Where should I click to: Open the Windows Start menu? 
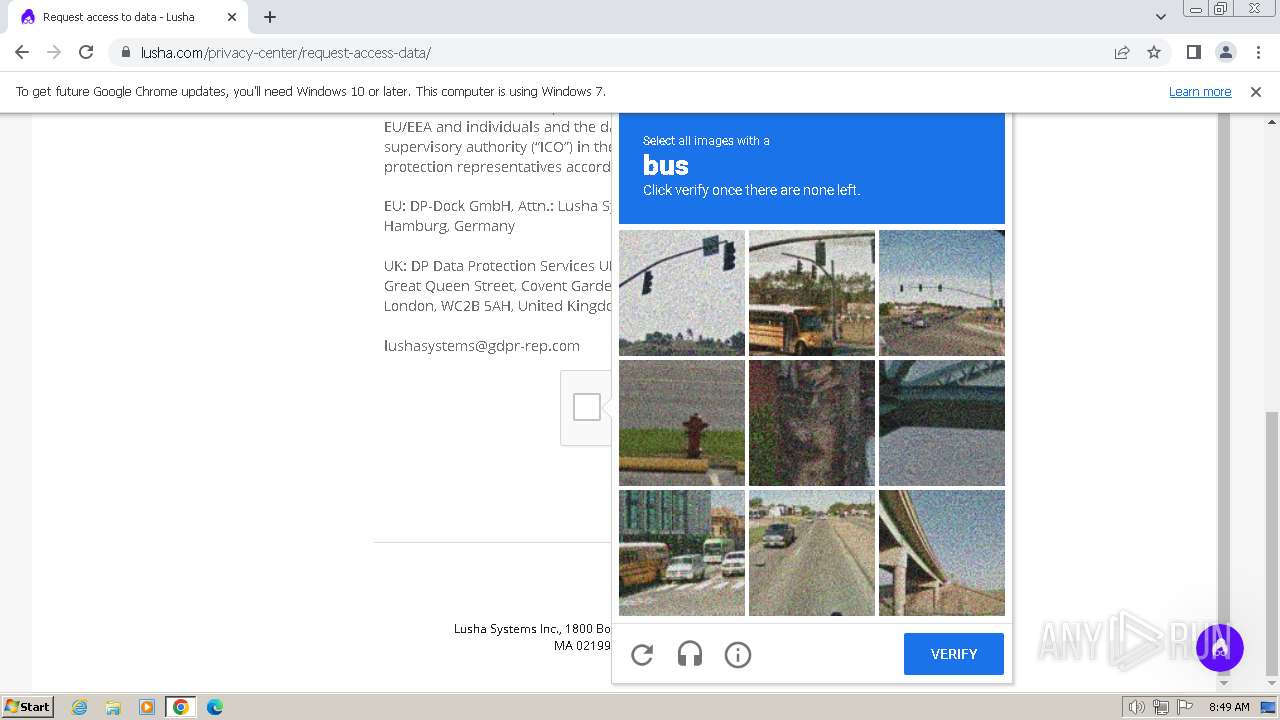(28, 706)
